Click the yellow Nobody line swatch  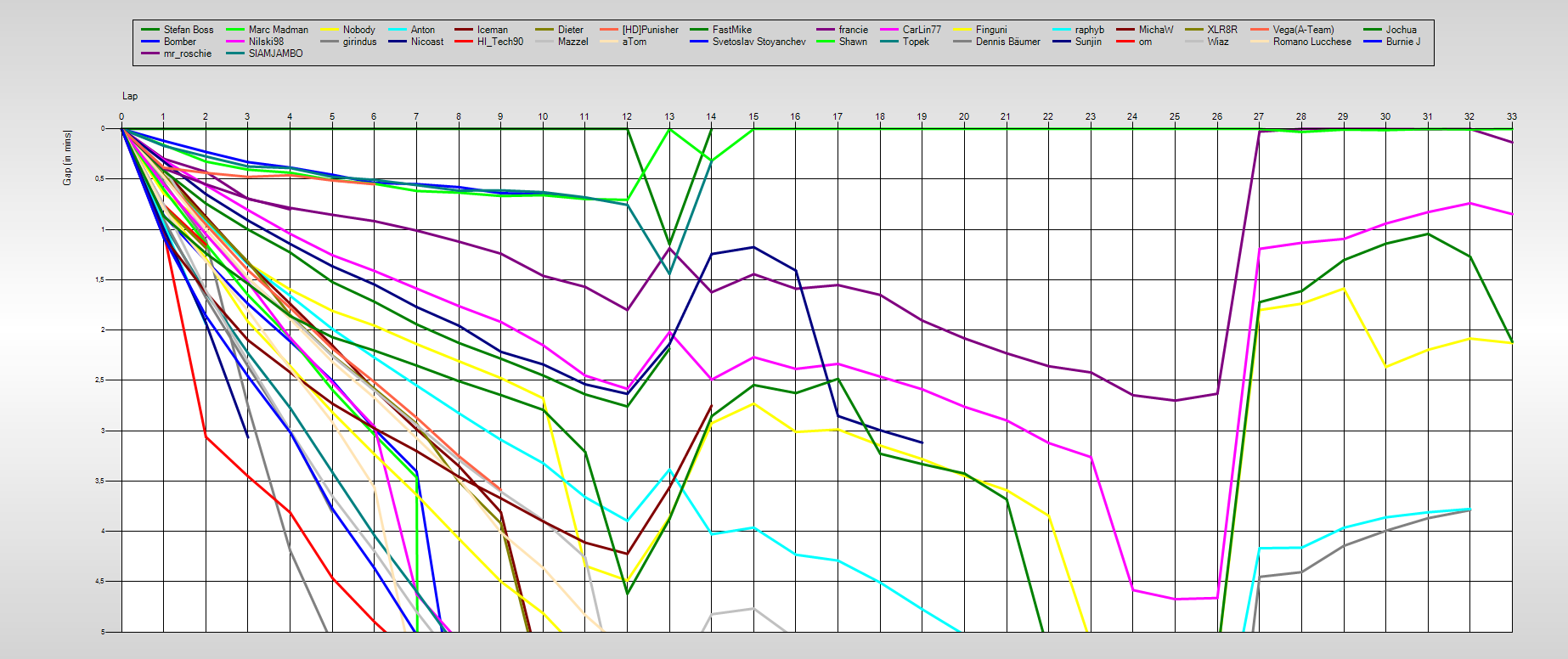coord(330,30)
